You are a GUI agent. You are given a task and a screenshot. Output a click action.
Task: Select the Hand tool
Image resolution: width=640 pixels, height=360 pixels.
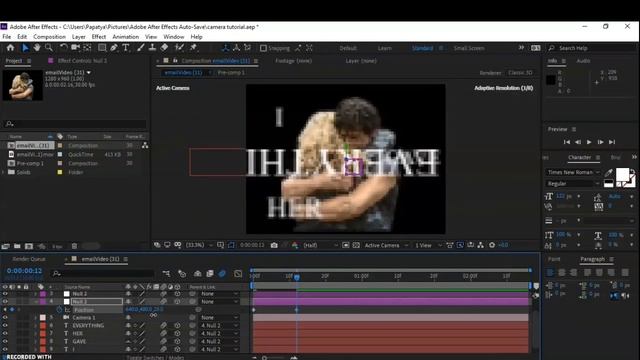(x=37, y=48)
